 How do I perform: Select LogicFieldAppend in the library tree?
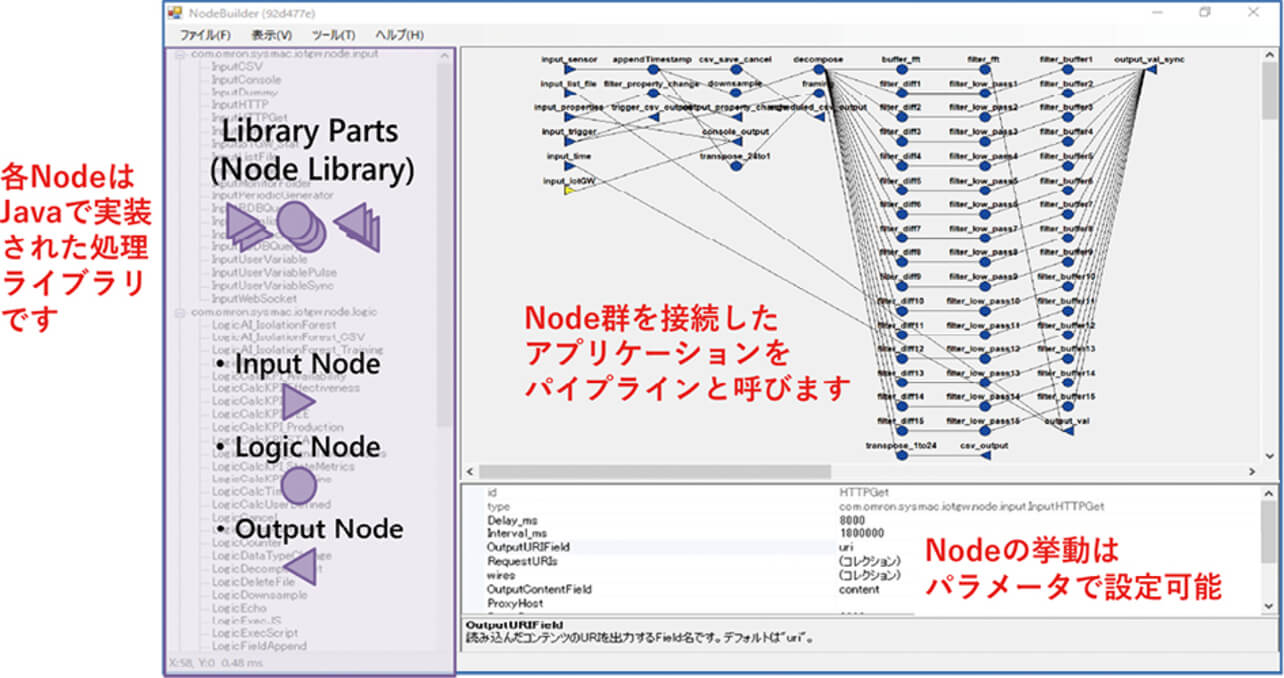pos(259,646)
